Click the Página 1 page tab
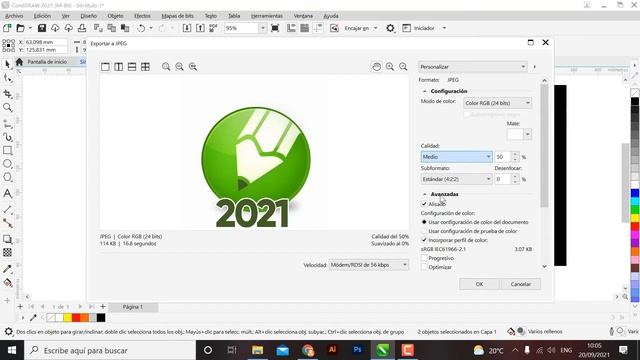The height and width of the screenshot is (360, 640). pos(133,307)
